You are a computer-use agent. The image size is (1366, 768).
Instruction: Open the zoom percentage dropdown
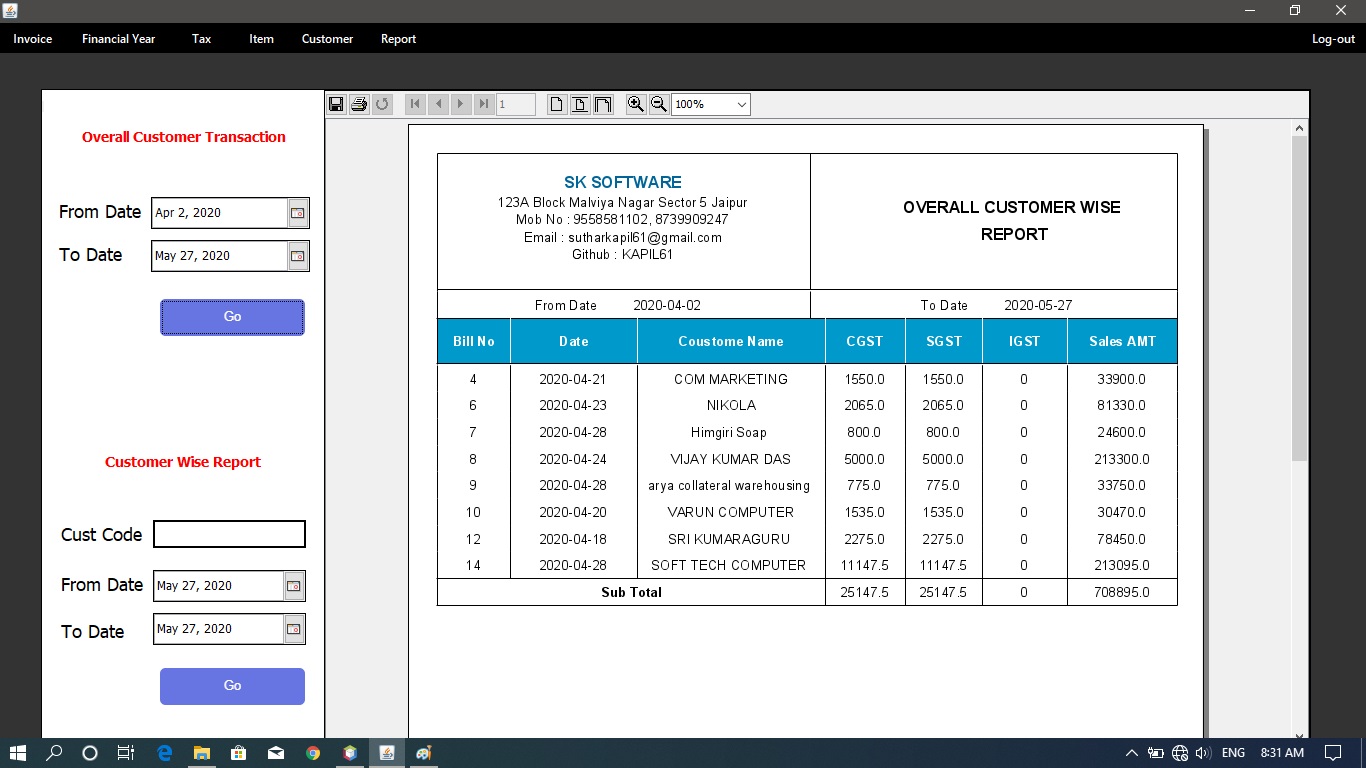(741, 104)
